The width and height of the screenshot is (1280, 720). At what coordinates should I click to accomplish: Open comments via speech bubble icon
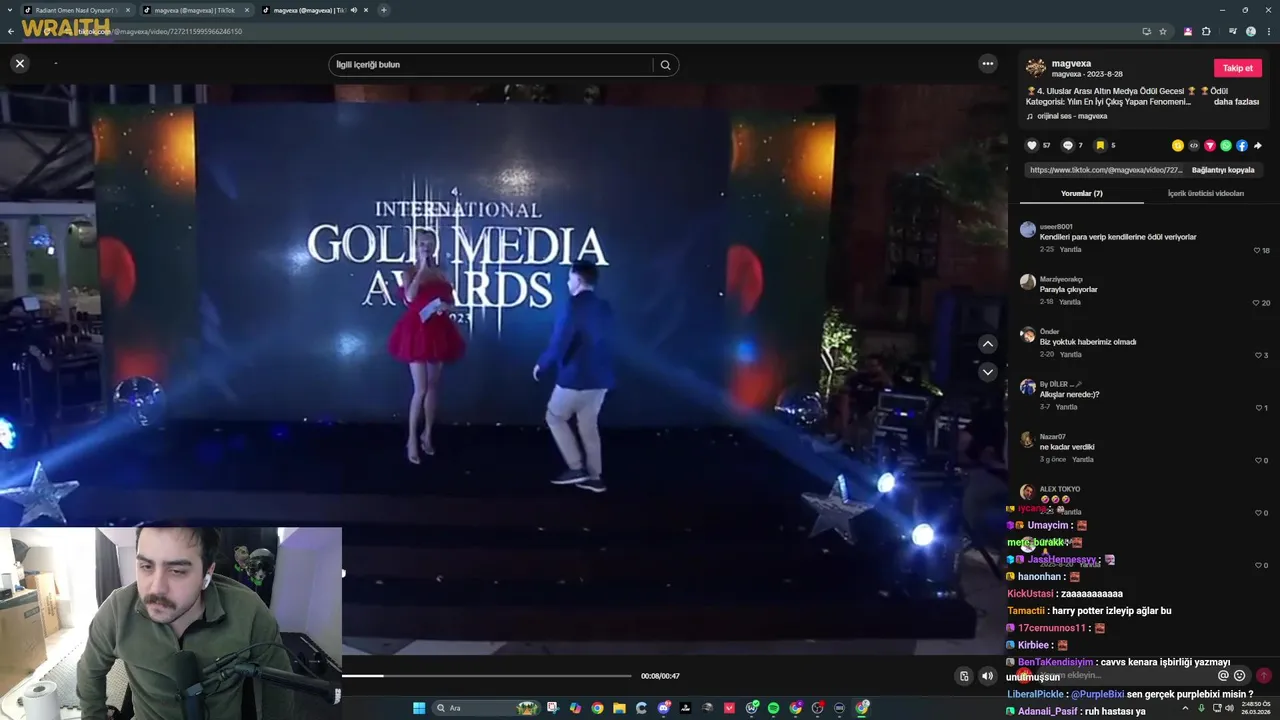[1067, 145]
